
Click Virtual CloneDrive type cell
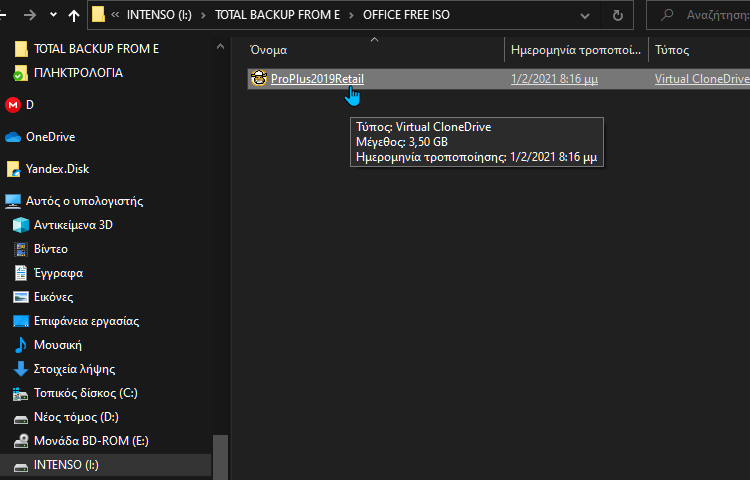[702, 79]
